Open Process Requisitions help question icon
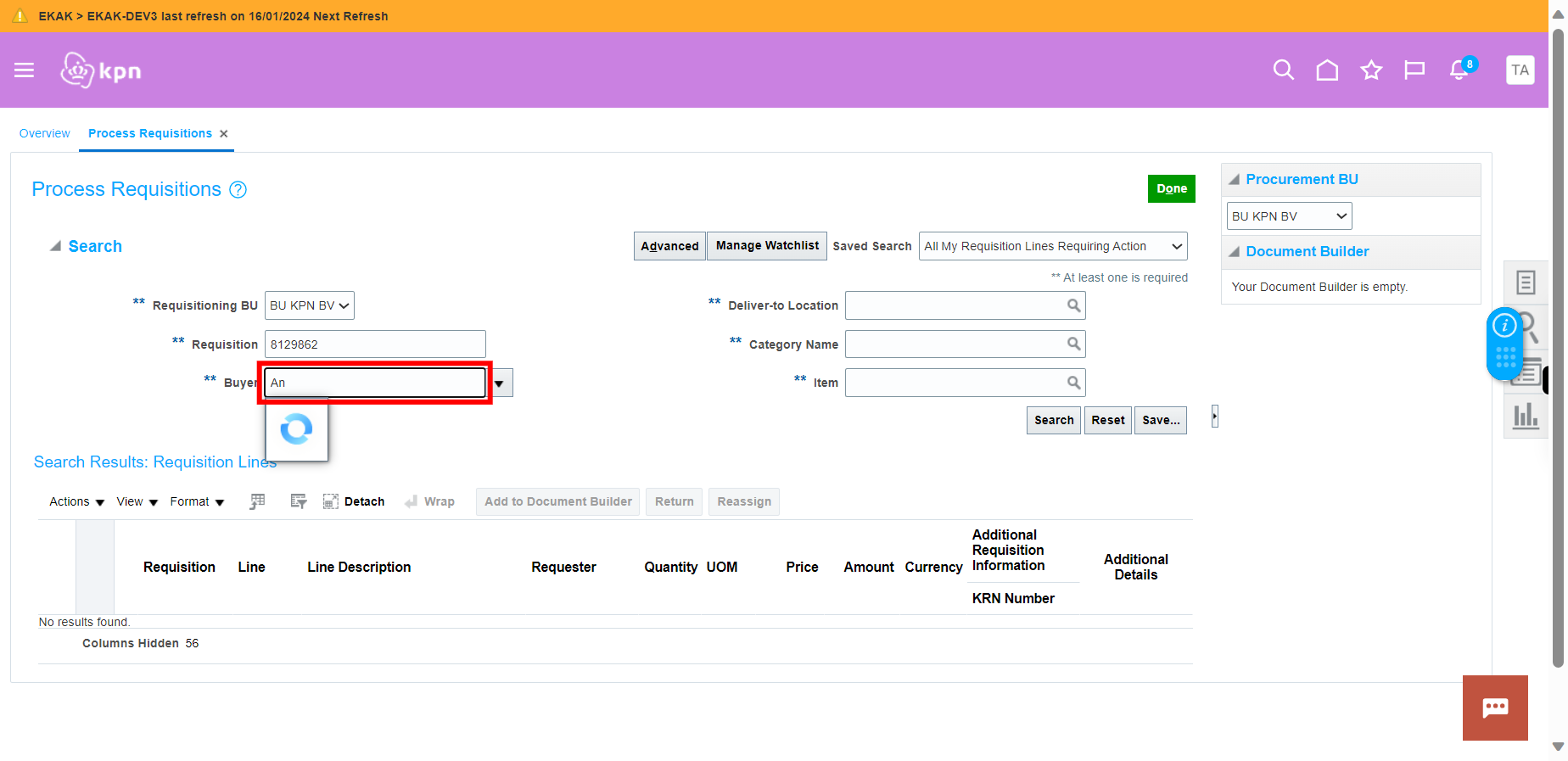Image resolution: width=1568 pixels, height=761 pixels. (x=238, y=190)
